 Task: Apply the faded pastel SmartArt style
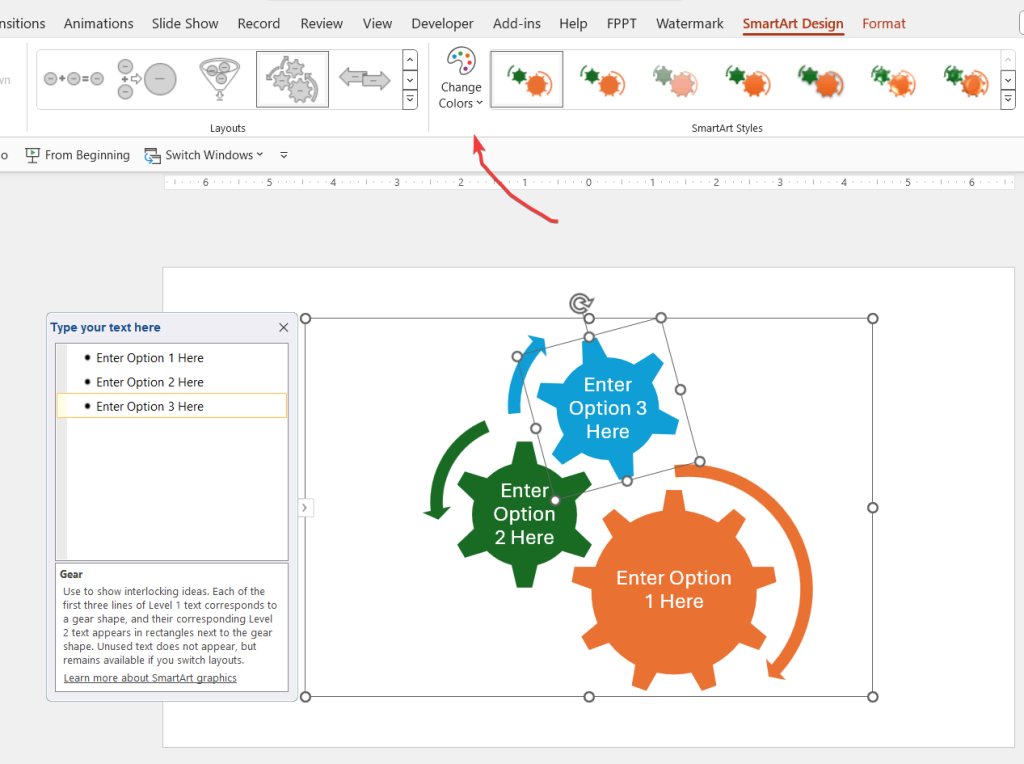[x=675, y=79]
